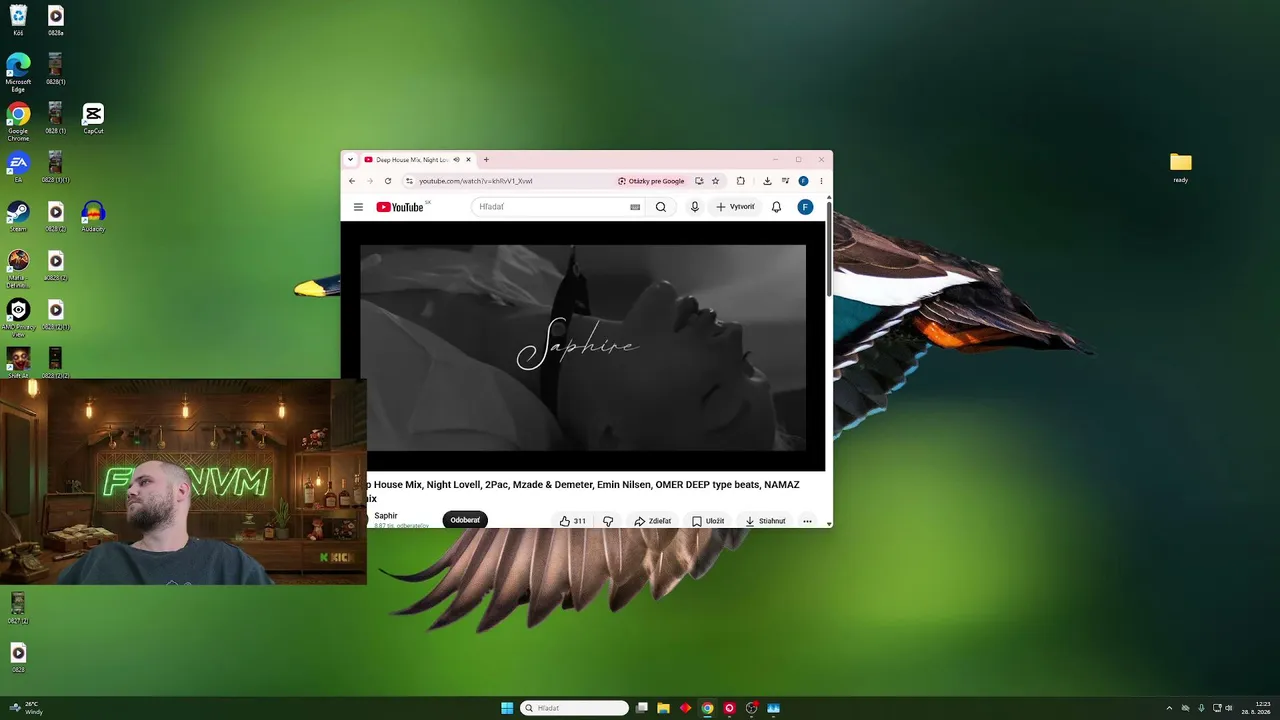Open the Windows Start button
This screenshot has width=1280, height=720.
[507, 708]
